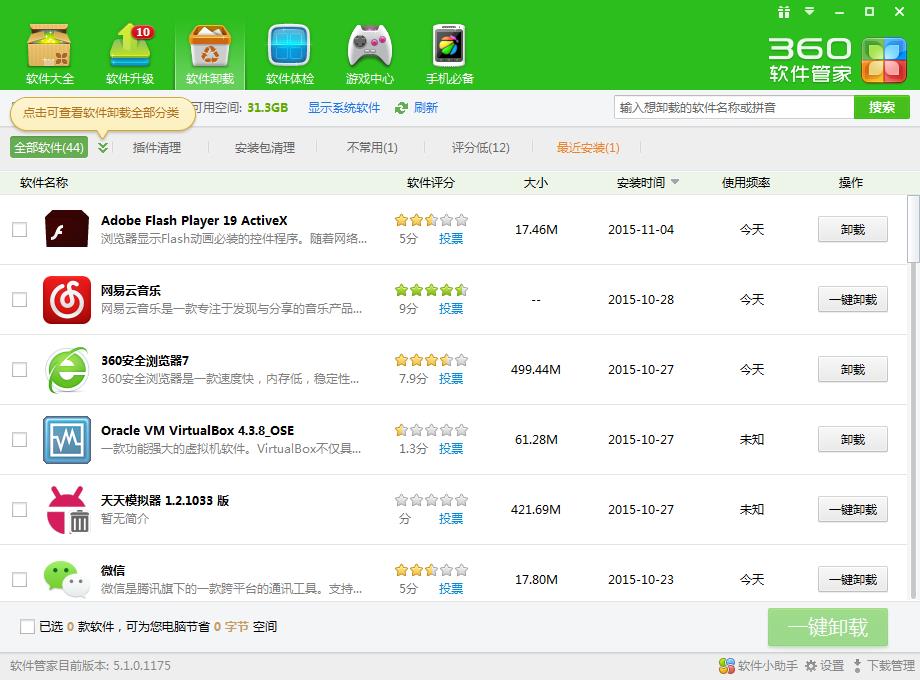920x680 pixels.
Task: Click 卸载 for Oracle VM VirtualBox
Action: tap(853, 439)
